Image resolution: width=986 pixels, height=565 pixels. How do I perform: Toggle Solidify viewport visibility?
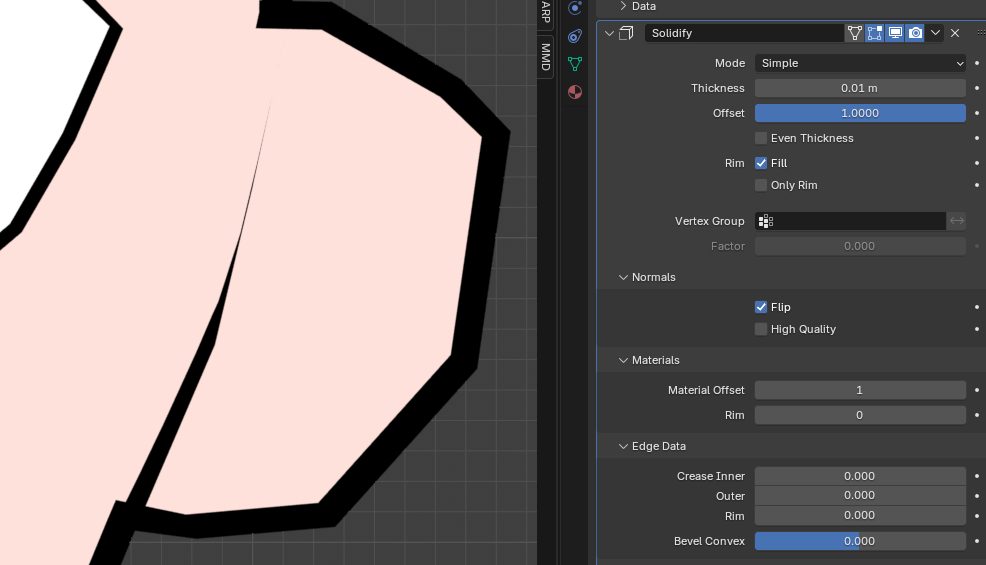[x=895, y=33]
